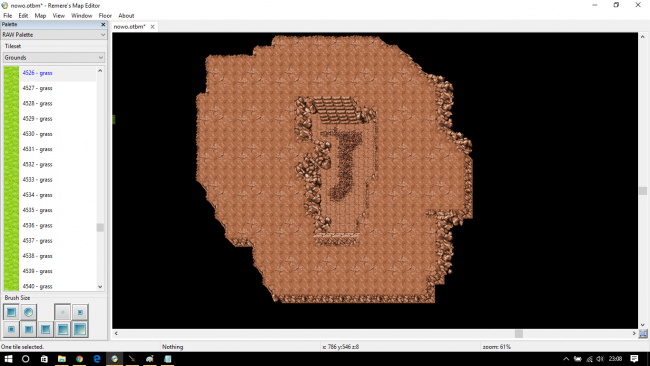The image size is (650, 366).
Task: Choose the fourth brush size in the bottom row
Action: click(63, 329)
